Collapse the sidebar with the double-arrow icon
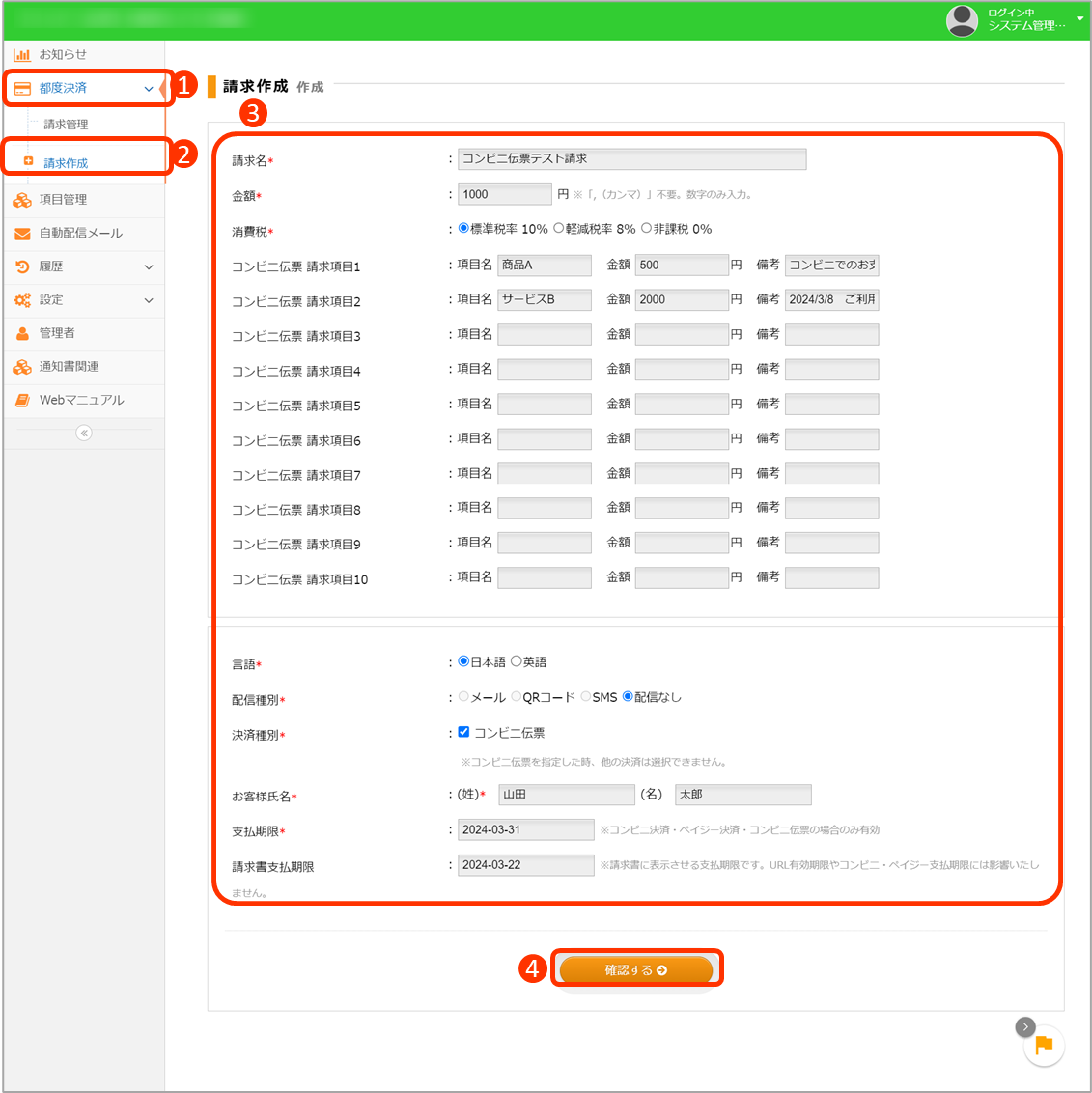1092x1093 pixels. pos(84,433)
